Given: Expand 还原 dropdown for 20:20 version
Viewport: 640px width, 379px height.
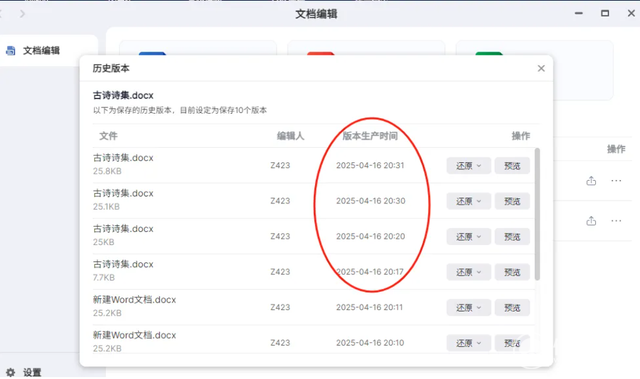Looking at the screenshot, I should pos(469,237).
